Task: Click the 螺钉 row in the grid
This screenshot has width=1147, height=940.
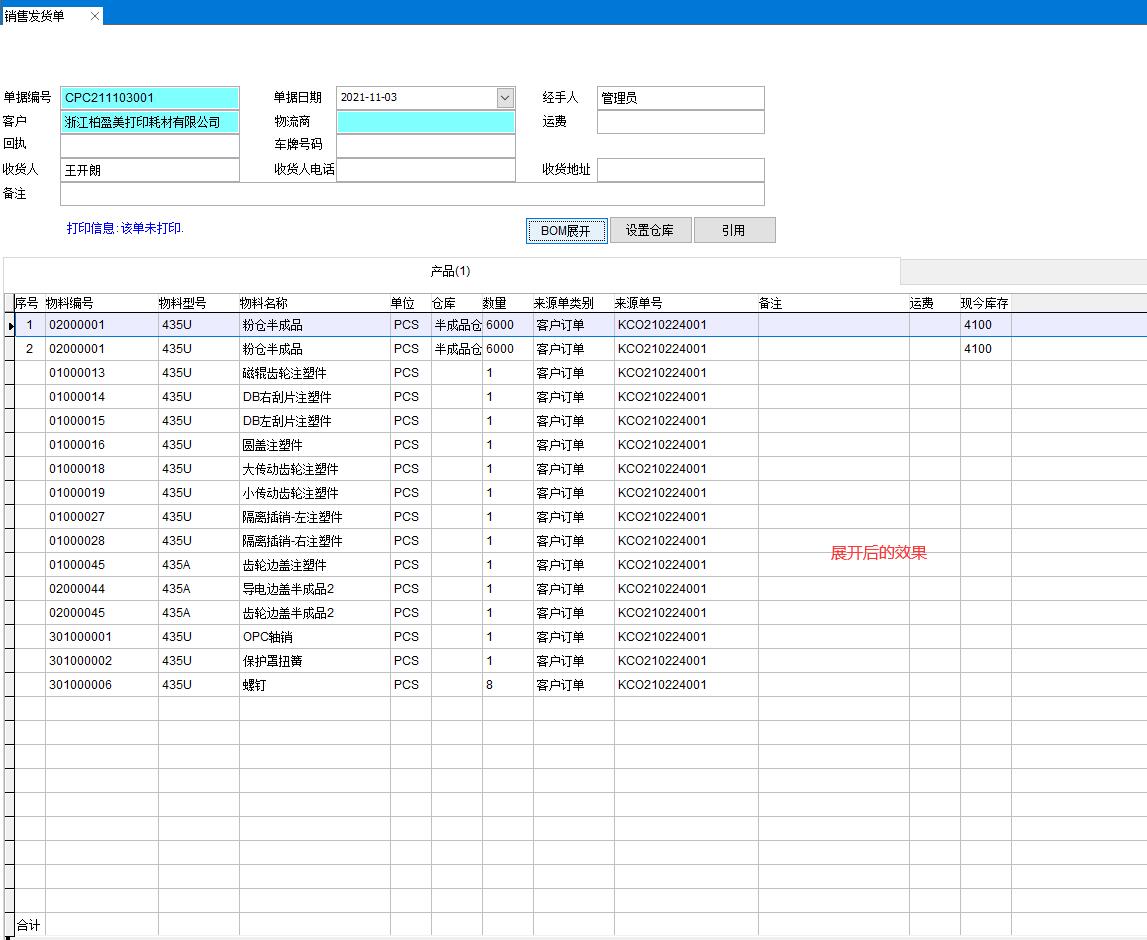Action: click(x=300, y=685)
